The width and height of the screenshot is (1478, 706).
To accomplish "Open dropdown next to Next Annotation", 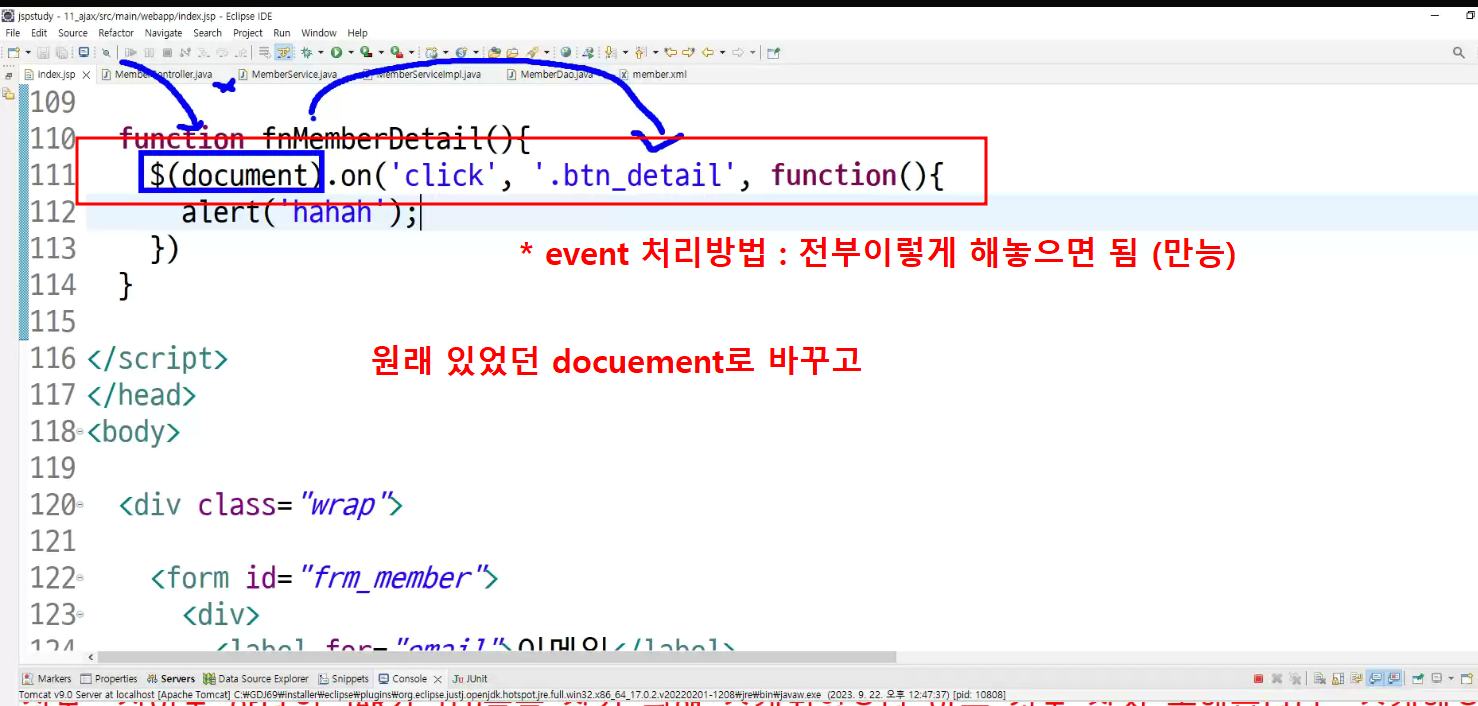I will [625, 52].
